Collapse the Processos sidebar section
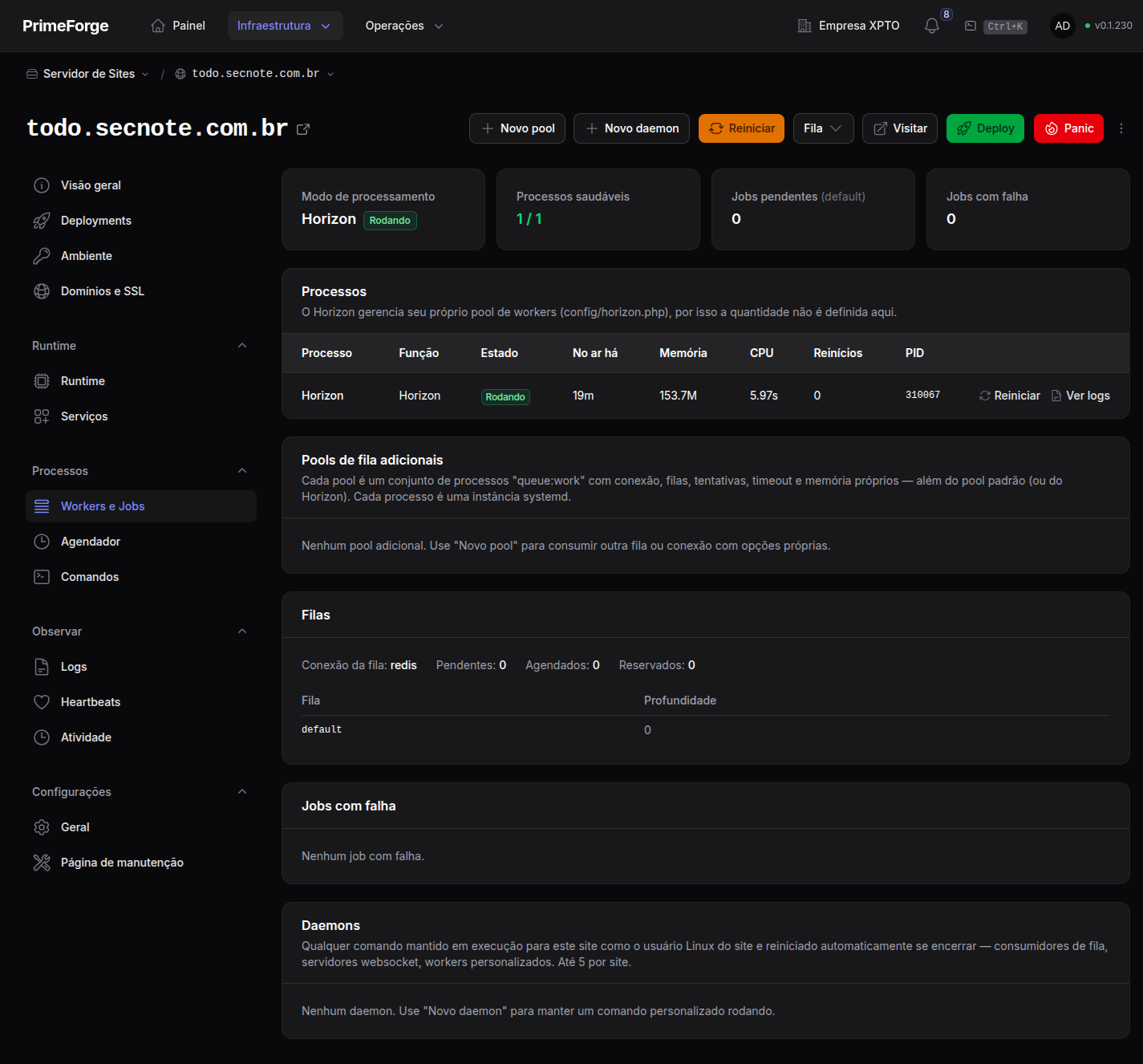The width and height of the screenshot is (1143, 1064). tap(242, 471)
